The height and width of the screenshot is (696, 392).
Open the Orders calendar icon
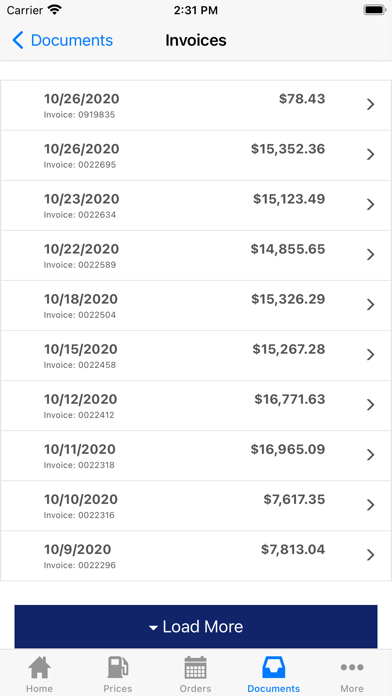pos(195,667)
